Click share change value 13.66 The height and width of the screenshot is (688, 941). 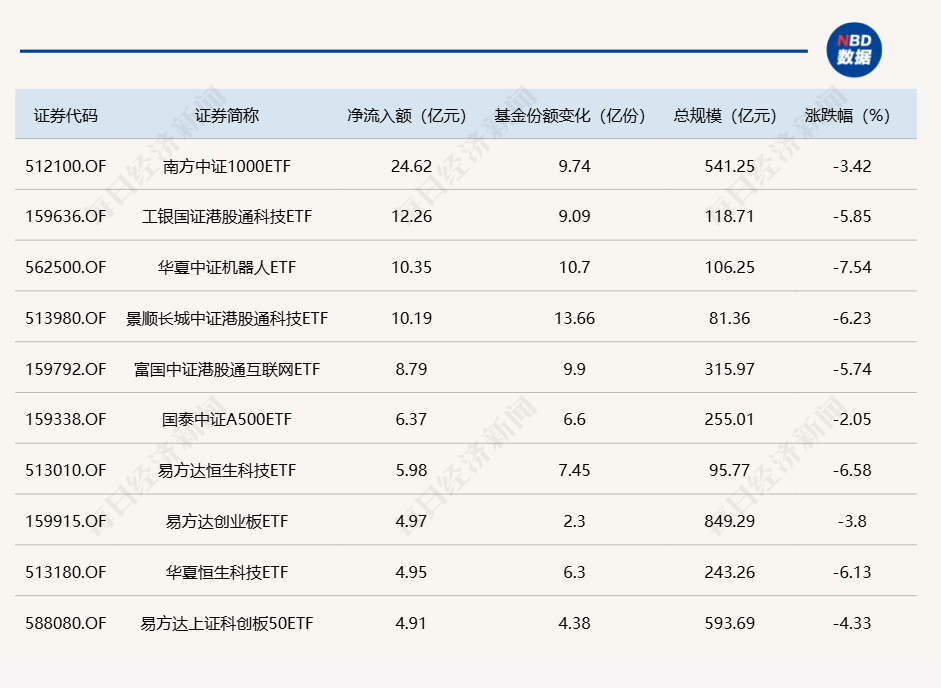574,319
